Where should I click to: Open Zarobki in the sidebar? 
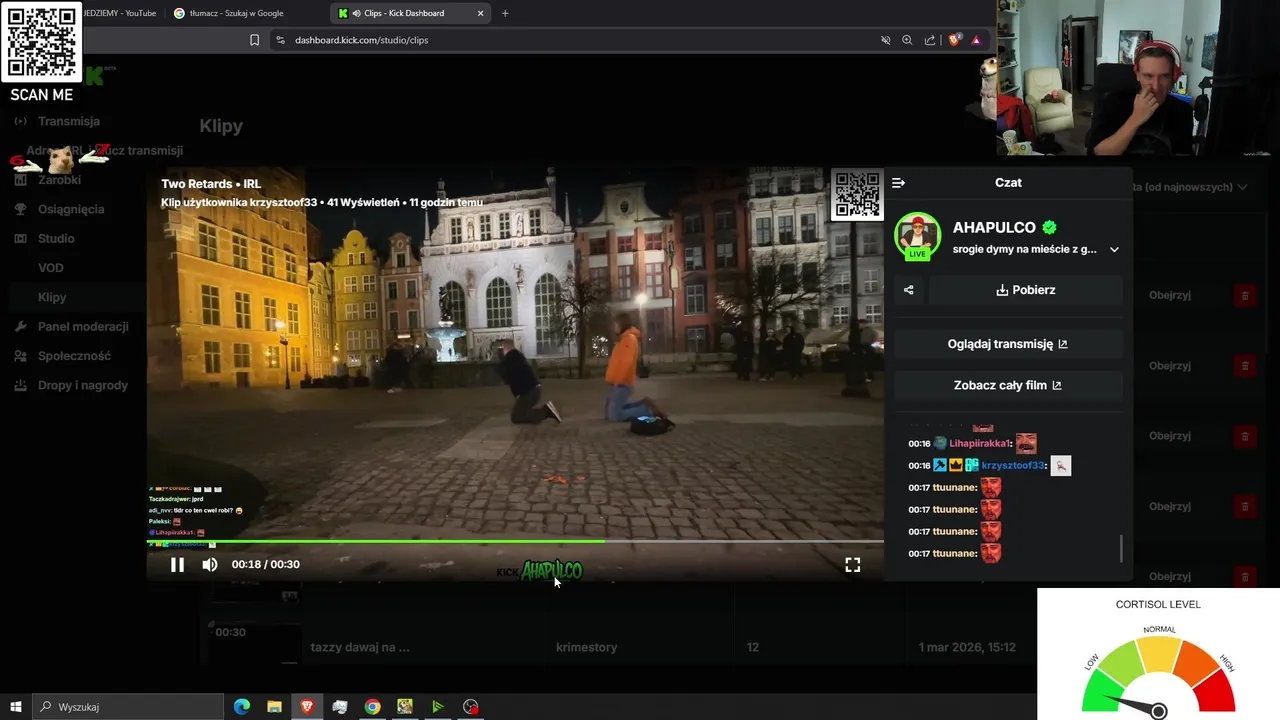(x=59, y=180)
